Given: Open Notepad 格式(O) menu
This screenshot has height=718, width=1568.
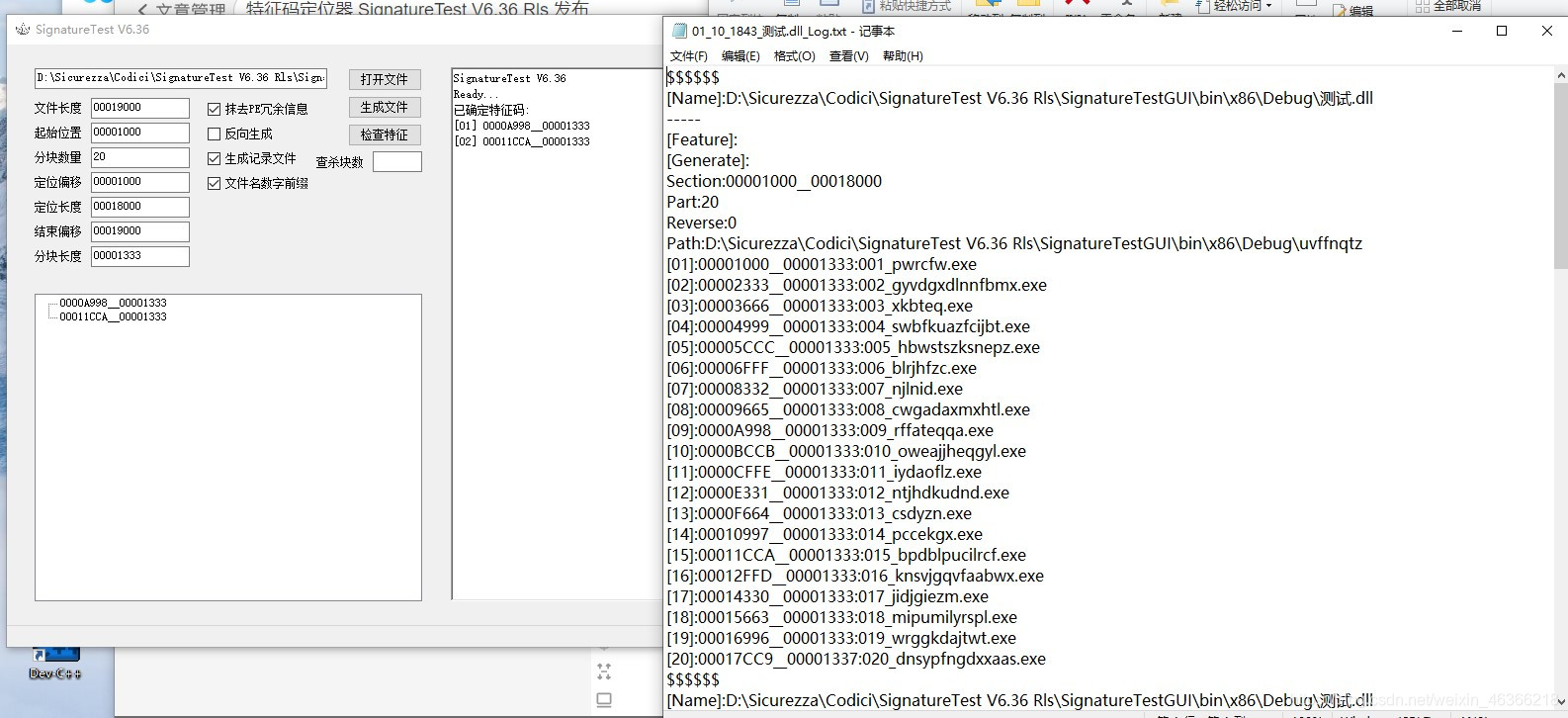Looking at the screenshot, I should (795, 56).
